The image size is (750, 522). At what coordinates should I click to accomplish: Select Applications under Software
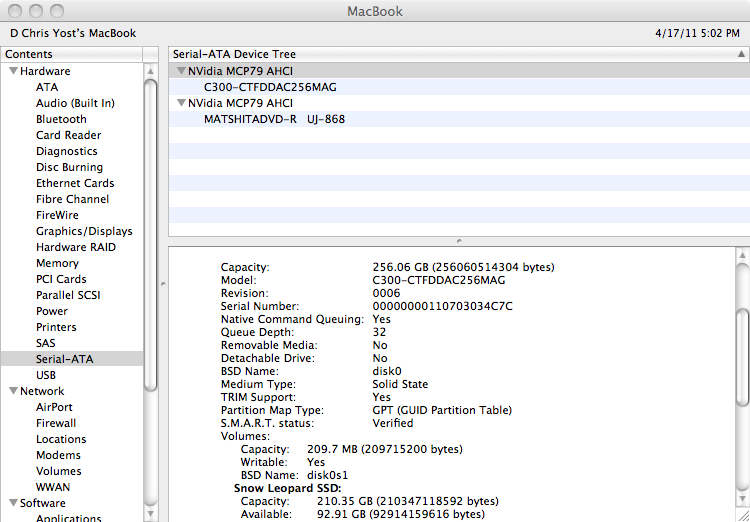68,518
